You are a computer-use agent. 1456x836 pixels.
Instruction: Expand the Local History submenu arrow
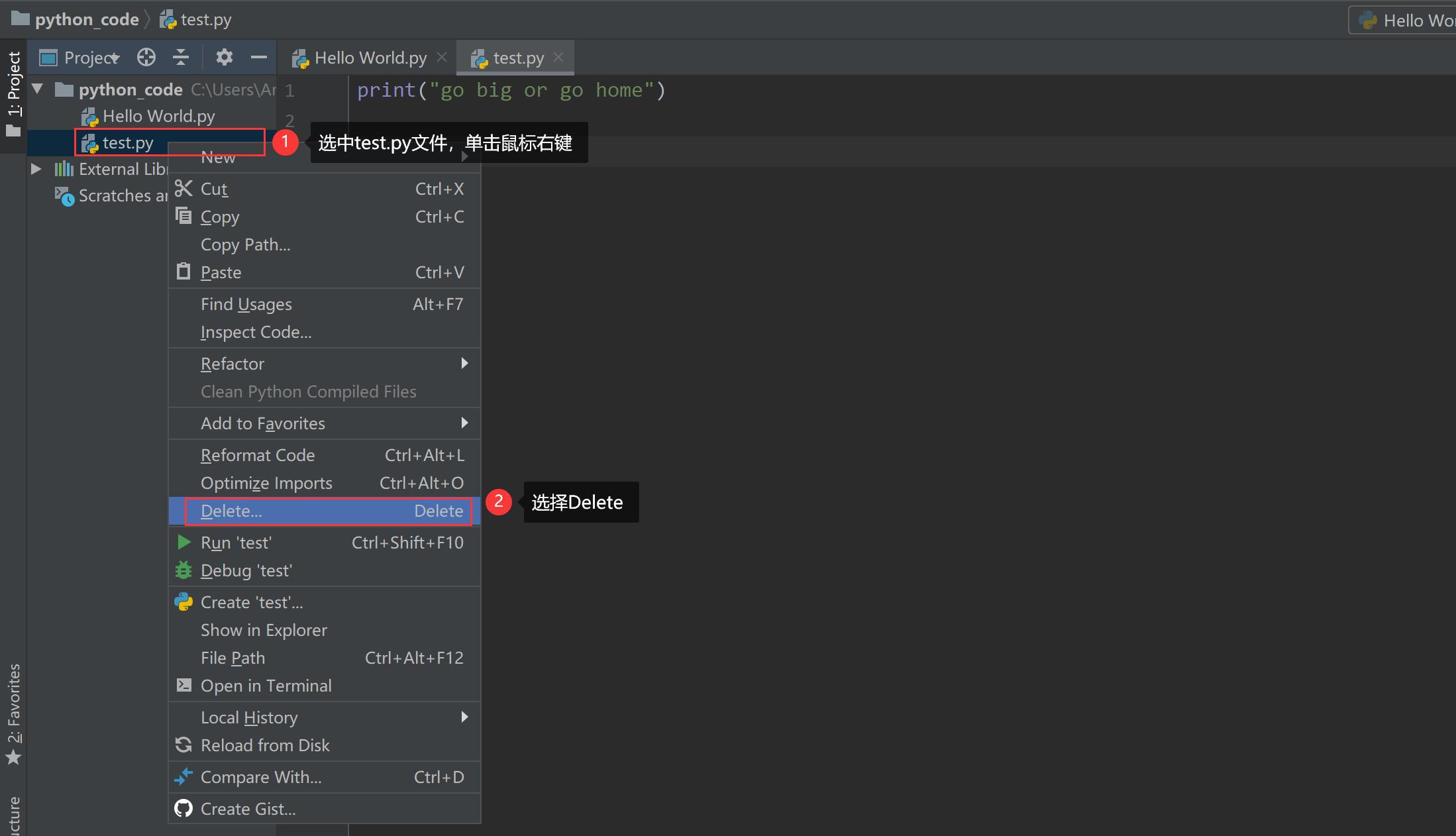coord(466,717)
